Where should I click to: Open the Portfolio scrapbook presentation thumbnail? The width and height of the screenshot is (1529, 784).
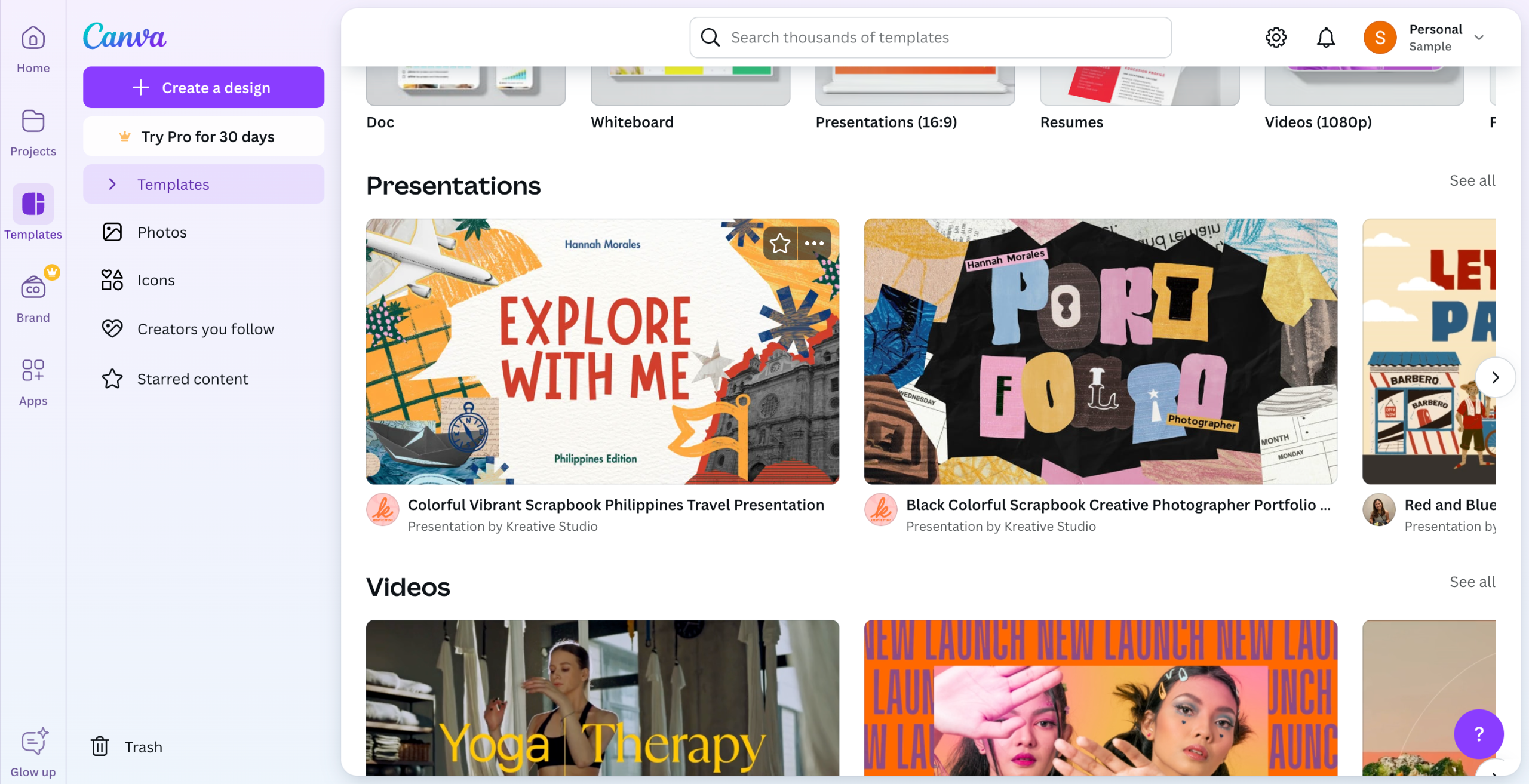(1101, 352)
